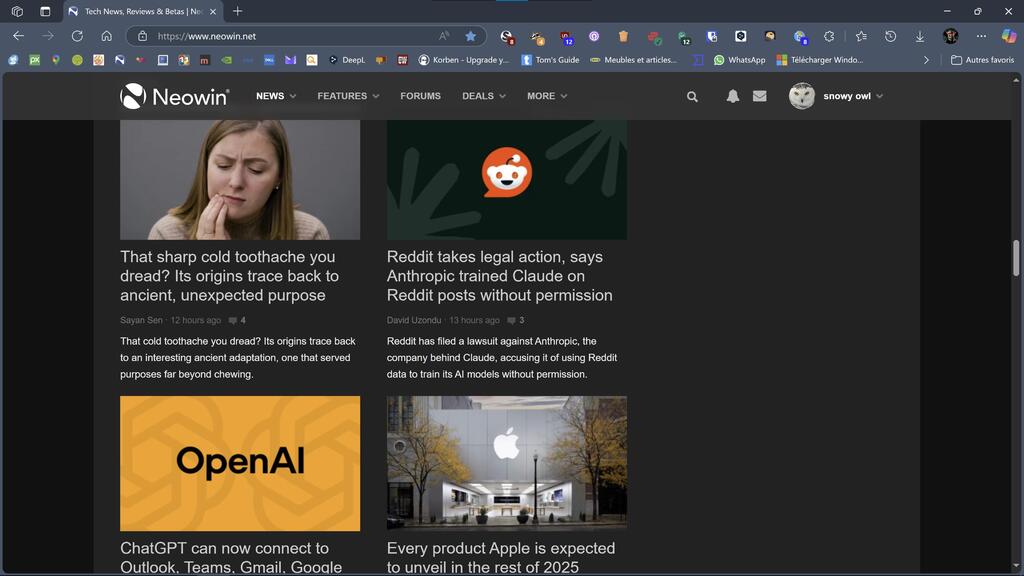
Task: Toggle the favorite star in address bar
Action: click(x=470, y=36)
